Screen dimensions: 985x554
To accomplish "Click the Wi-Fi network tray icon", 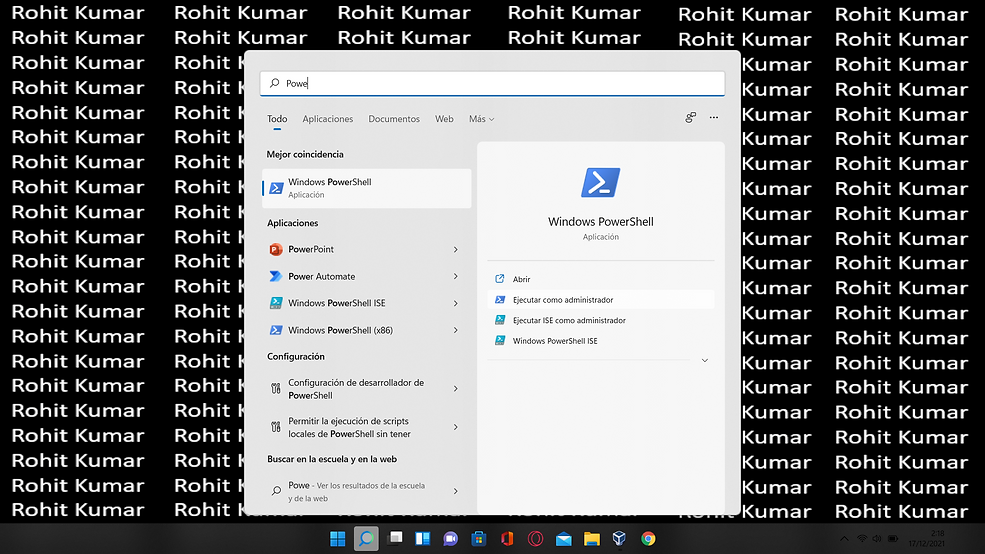I will click(x=862, y=539).
